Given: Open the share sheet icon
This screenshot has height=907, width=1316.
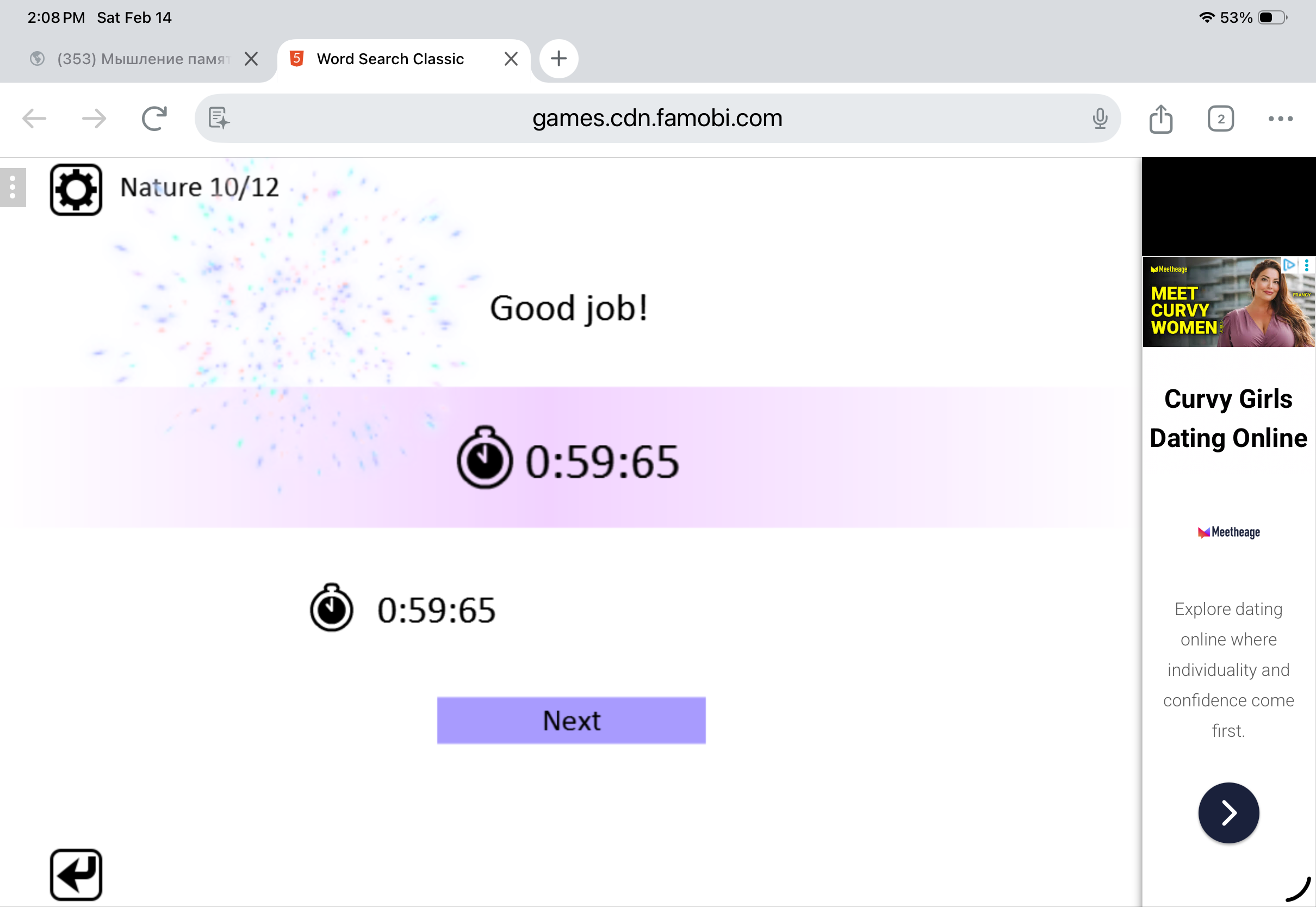Looking at the screenshot, I should [x=1160, y=119].
